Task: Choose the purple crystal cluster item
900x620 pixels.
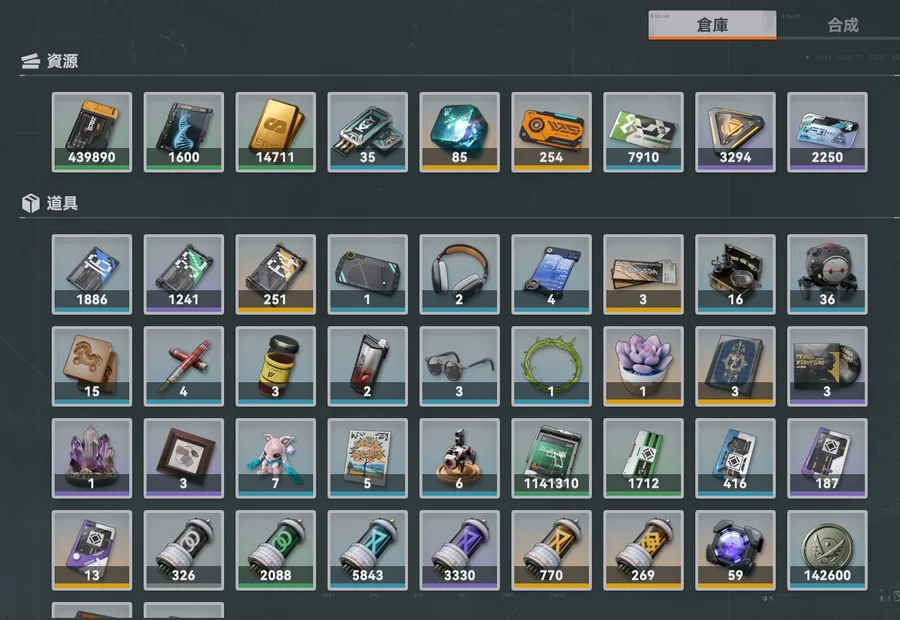Action: [92, 458]
